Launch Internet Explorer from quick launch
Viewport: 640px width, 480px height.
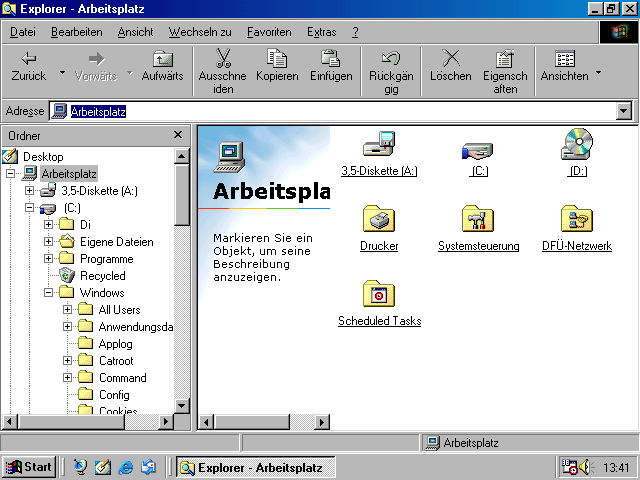[126, 467]
